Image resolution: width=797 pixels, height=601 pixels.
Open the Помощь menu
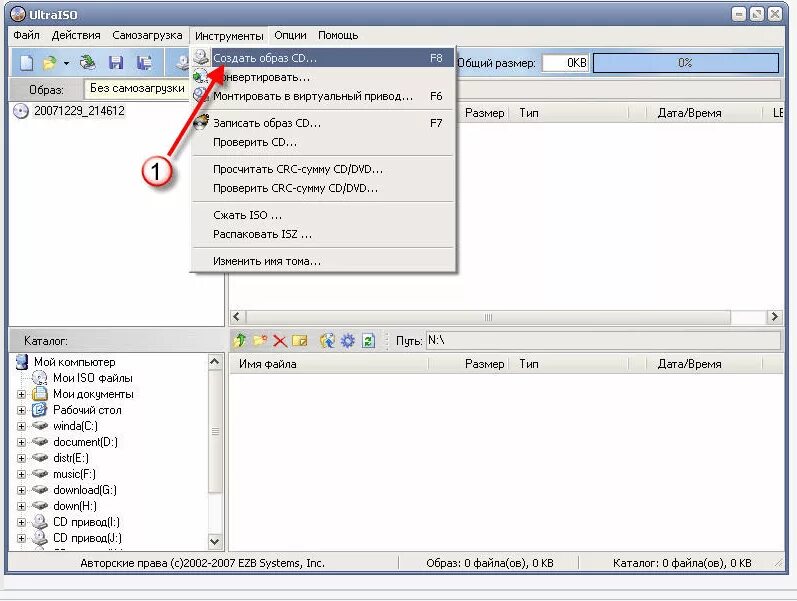coord(338,35)
